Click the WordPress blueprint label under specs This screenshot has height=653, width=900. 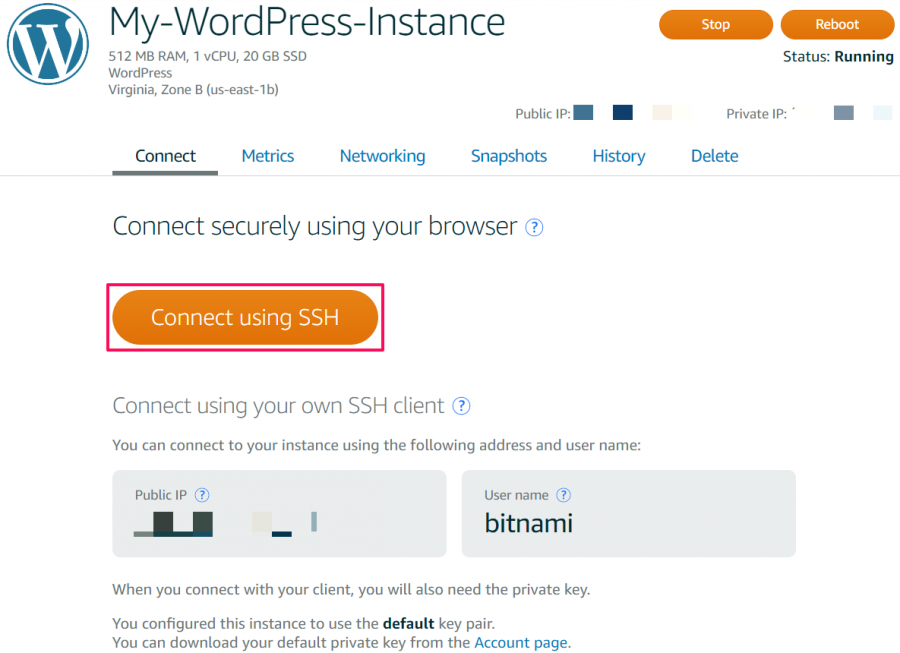coord(140,73)
